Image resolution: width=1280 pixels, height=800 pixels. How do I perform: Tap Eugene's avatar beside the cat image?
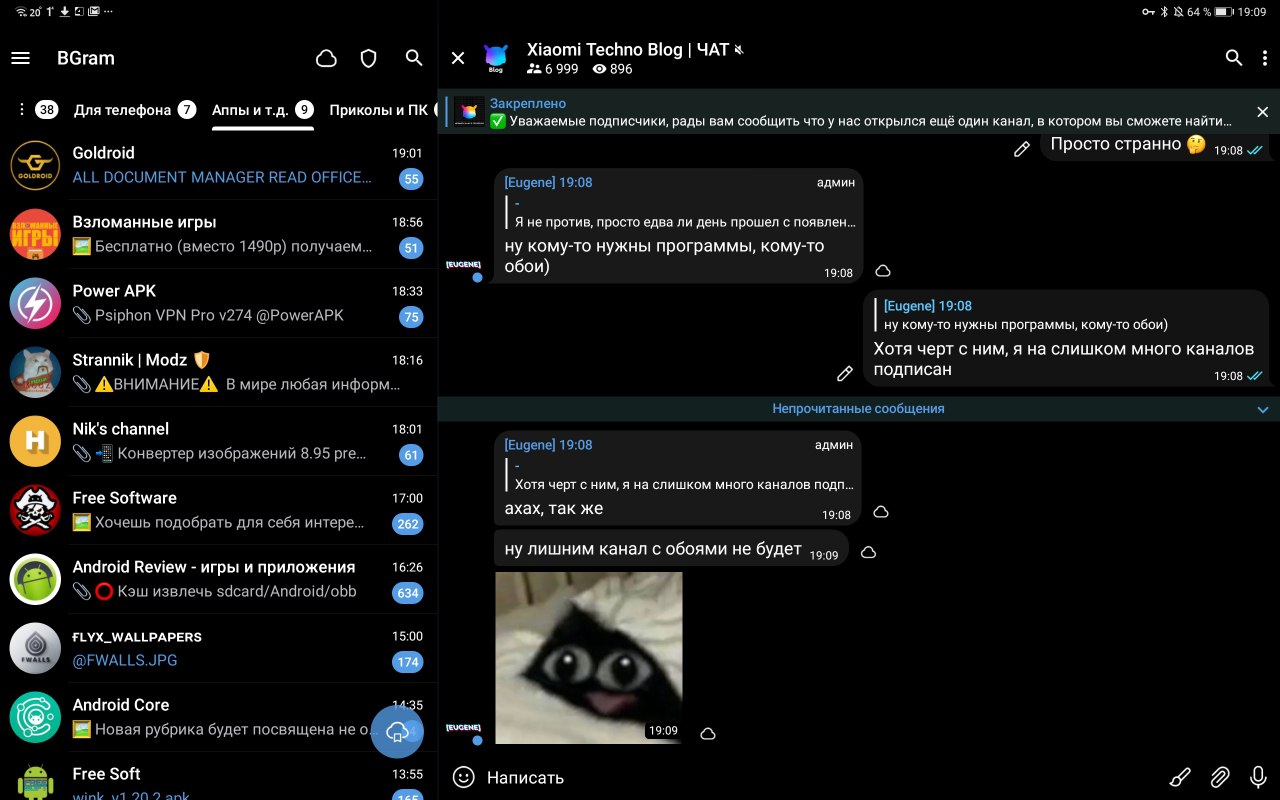point(464,730)
